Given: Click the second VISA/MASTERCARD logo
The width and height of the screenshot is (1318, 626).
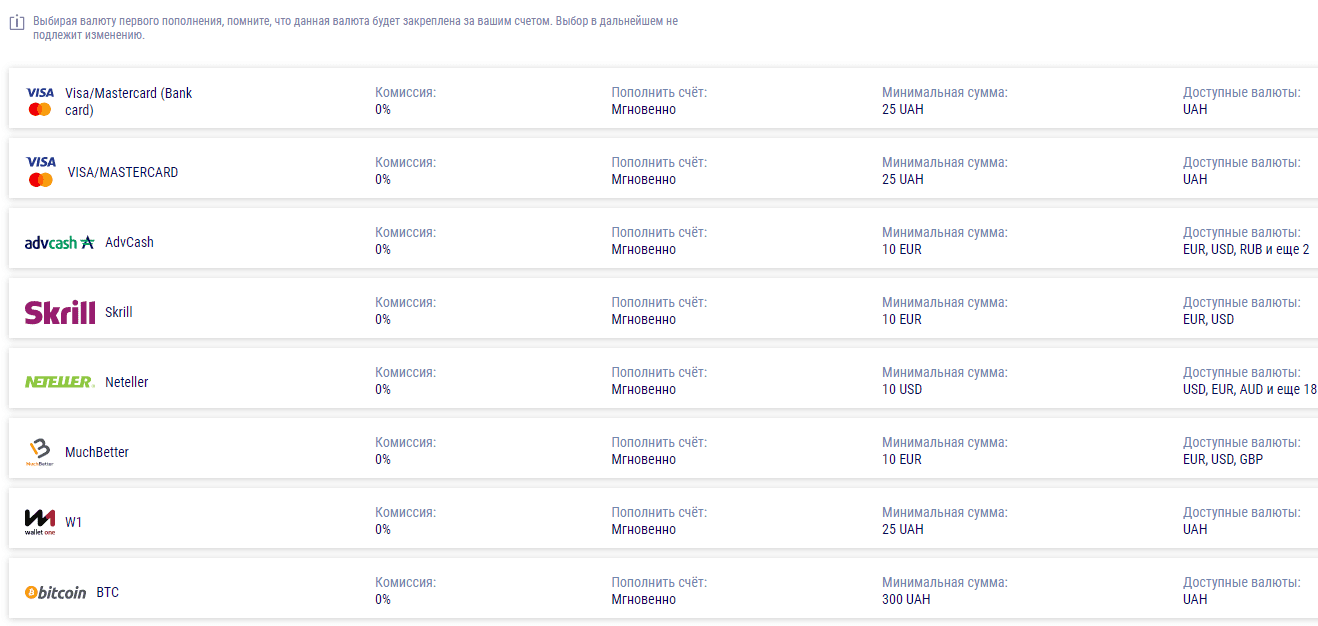Looking at the screenshot, I should pos(41,171).
